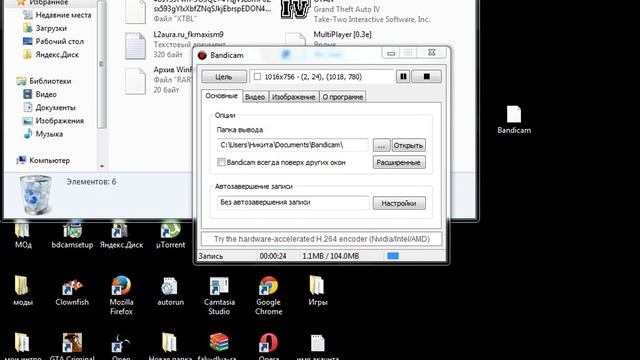Select the Clownfish desktop shortcut
This screenshot has width=640, height=360.
[x=72, y=291]
